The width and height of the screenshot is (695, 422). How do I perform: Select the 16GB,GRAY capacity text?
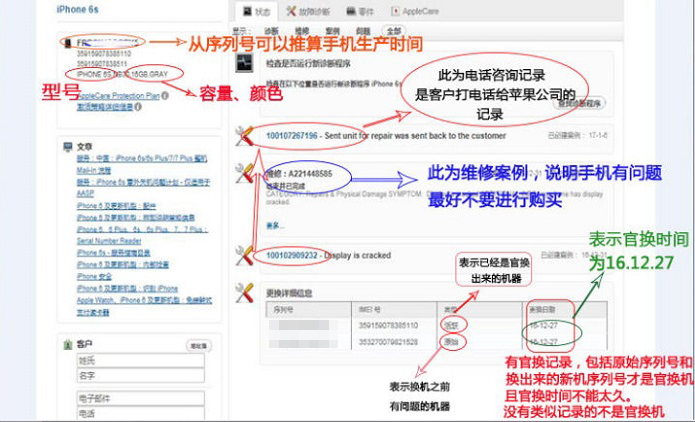[x=150, y=74]
